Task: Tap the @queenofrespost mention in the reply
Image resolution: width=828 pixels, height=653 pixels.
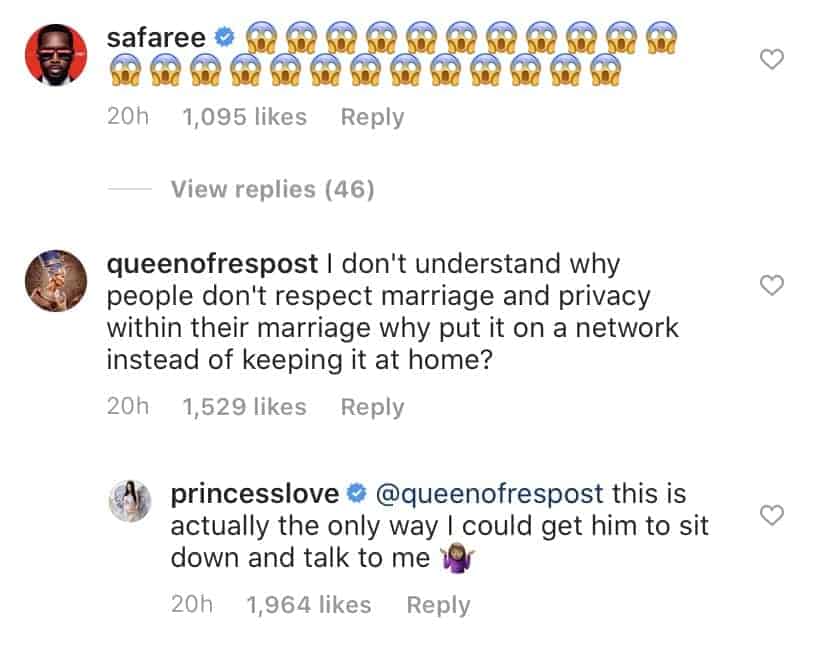Action: tap(489, 494)
